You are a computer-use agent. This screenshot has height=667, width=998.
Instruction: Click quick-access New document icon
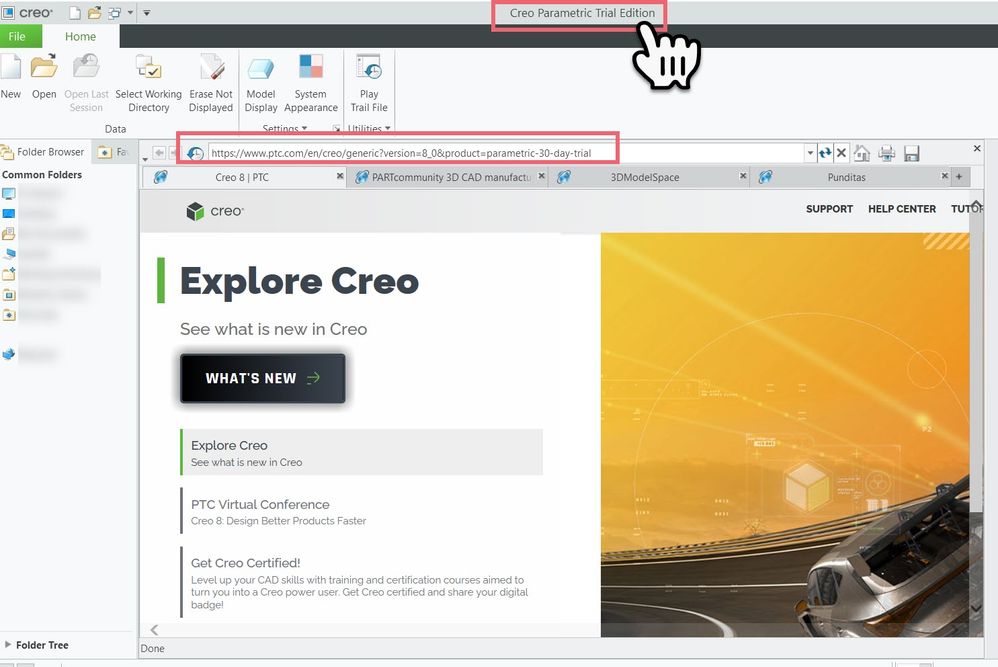74,12
